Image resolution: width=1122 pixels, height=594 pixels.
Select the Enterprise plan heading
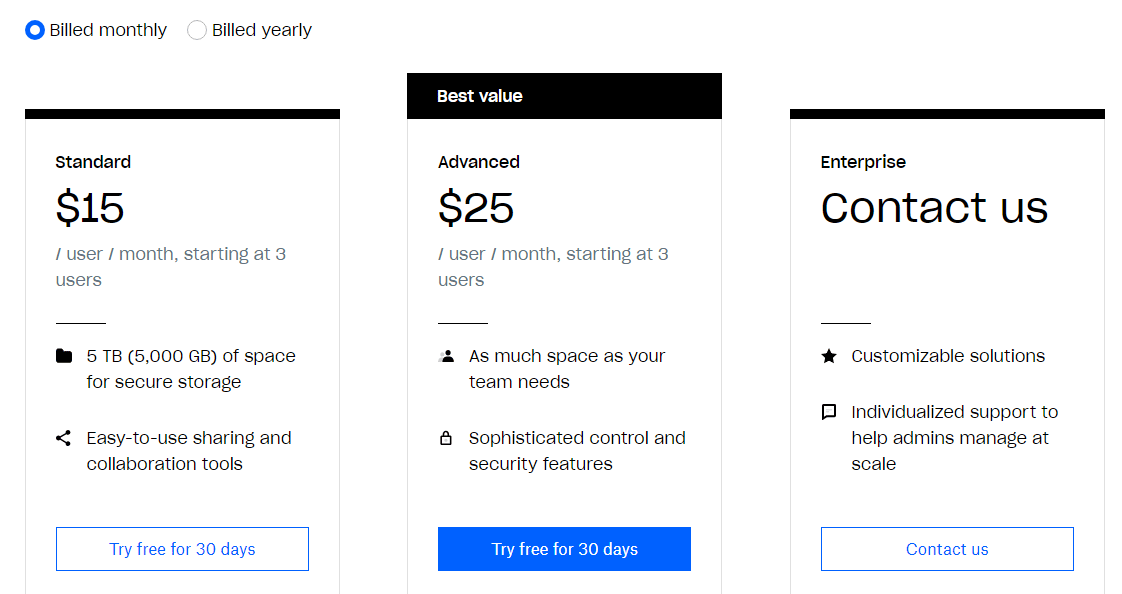click(x=863, y=162)
